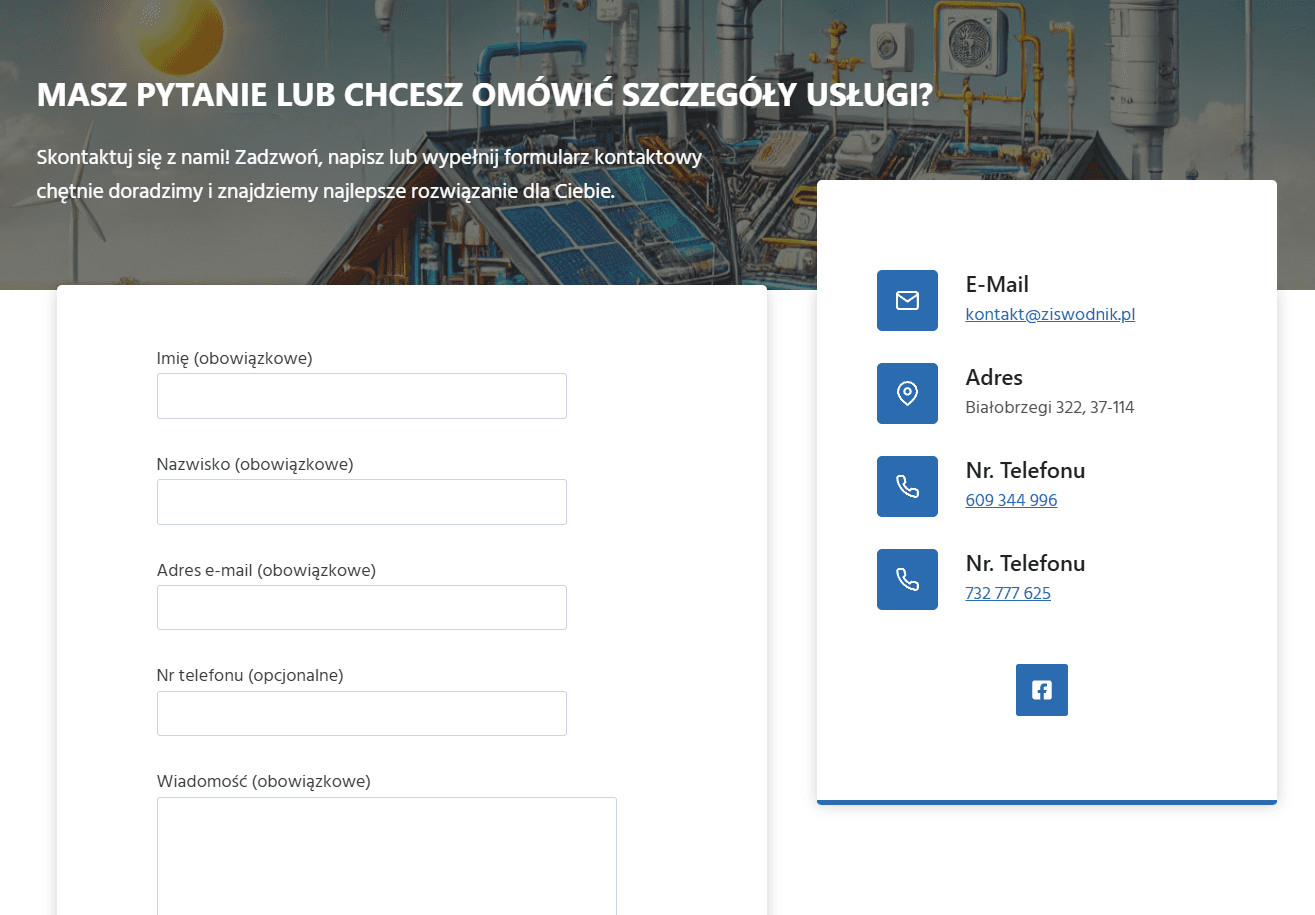Click the 'Nr telefonu (opcjonalne)' label
Viewport: 1315px width, 915px height.
250,675
